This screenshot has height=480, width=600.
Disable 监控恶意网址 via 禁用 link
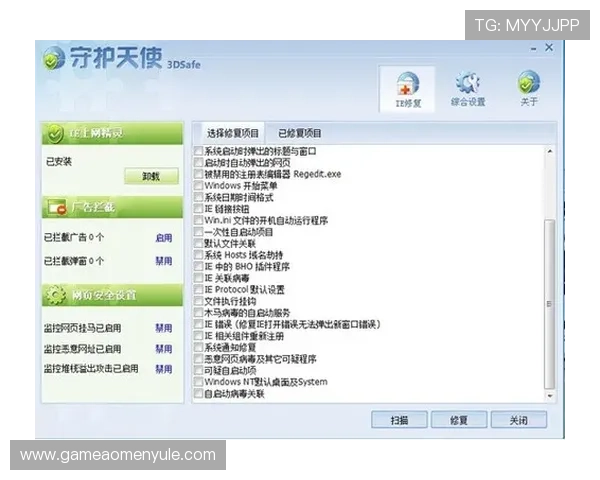164,349
